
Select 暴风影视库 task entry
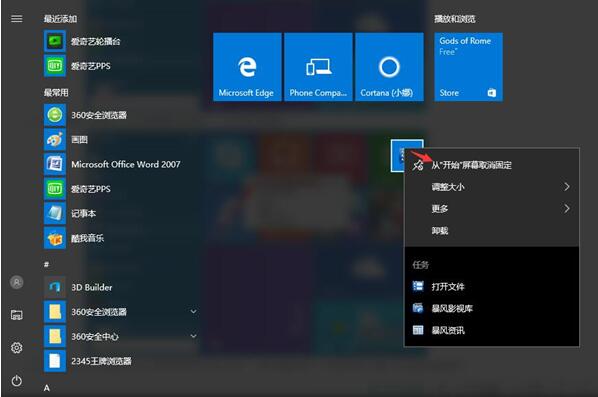492,308
